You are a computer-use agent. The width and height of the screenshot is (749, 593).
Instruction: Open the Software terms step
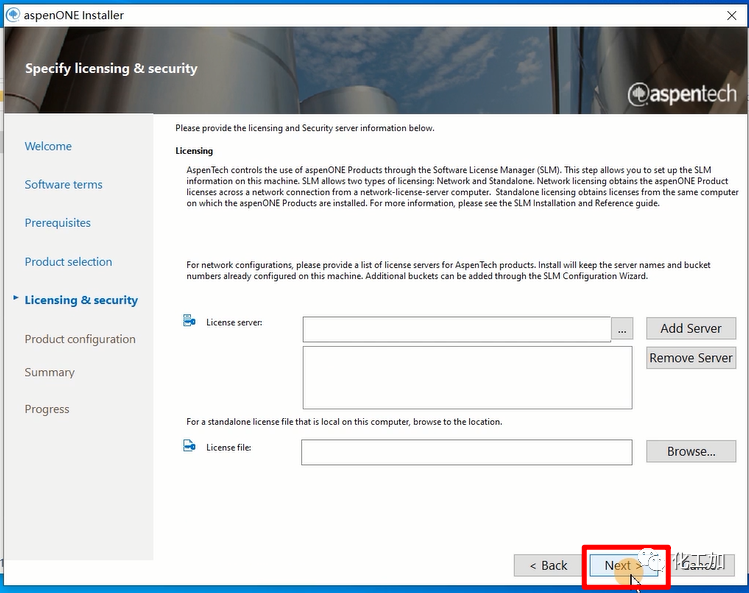pyautogui.click(x=63, y=185)
